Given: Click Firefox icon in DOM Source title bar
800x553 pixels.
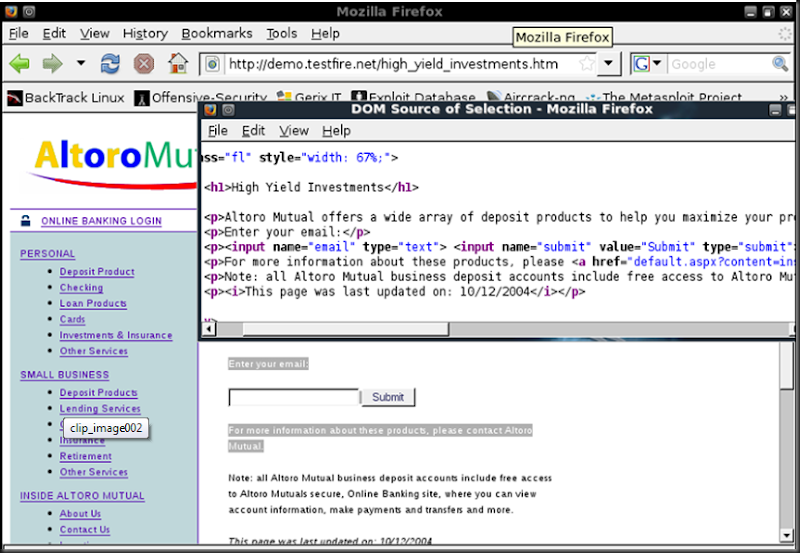Looking at the screenshot, I should click(210, 110).
